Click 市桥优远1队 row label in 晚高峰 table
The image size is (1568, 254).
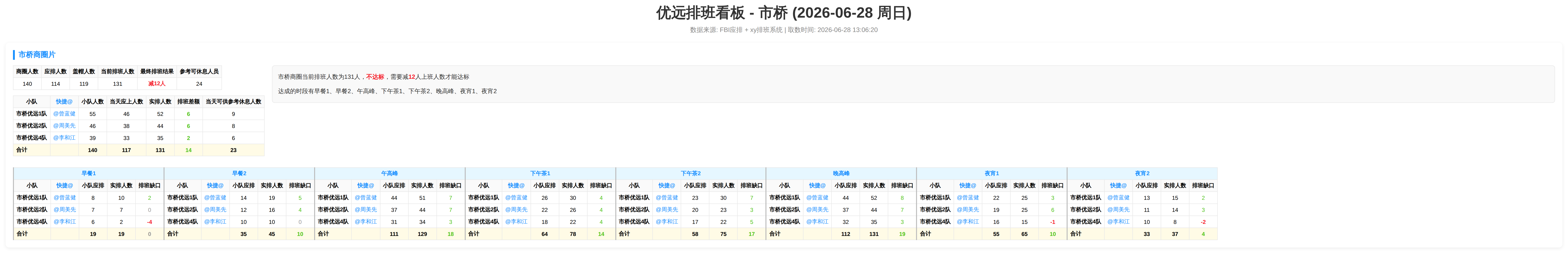click(x=785, y=198)
